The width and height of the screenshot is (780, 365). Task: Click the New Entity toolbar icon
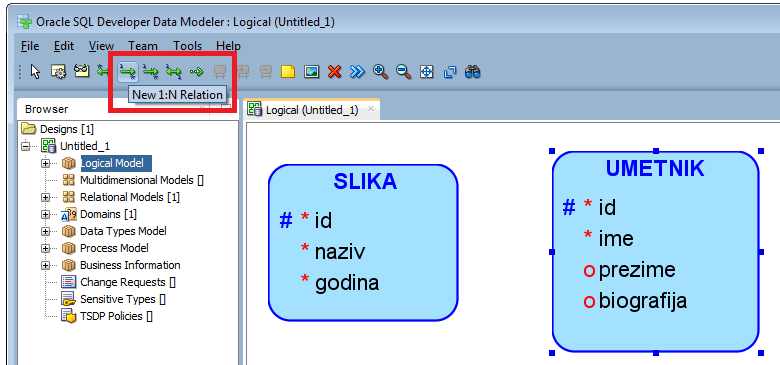click(x=58, y=72)
